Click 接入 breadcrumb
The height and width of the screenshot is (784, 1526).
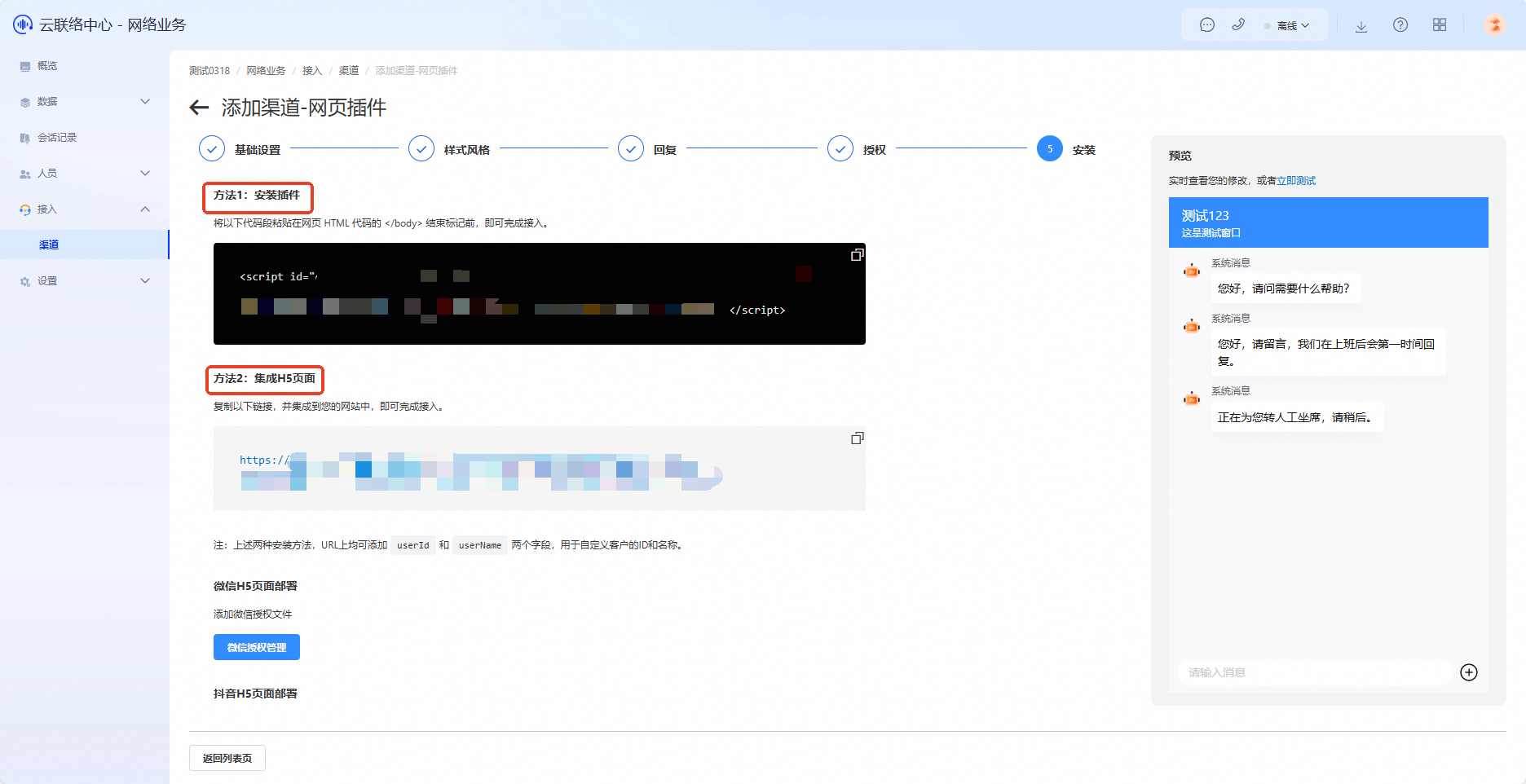[x=312, y=71]
